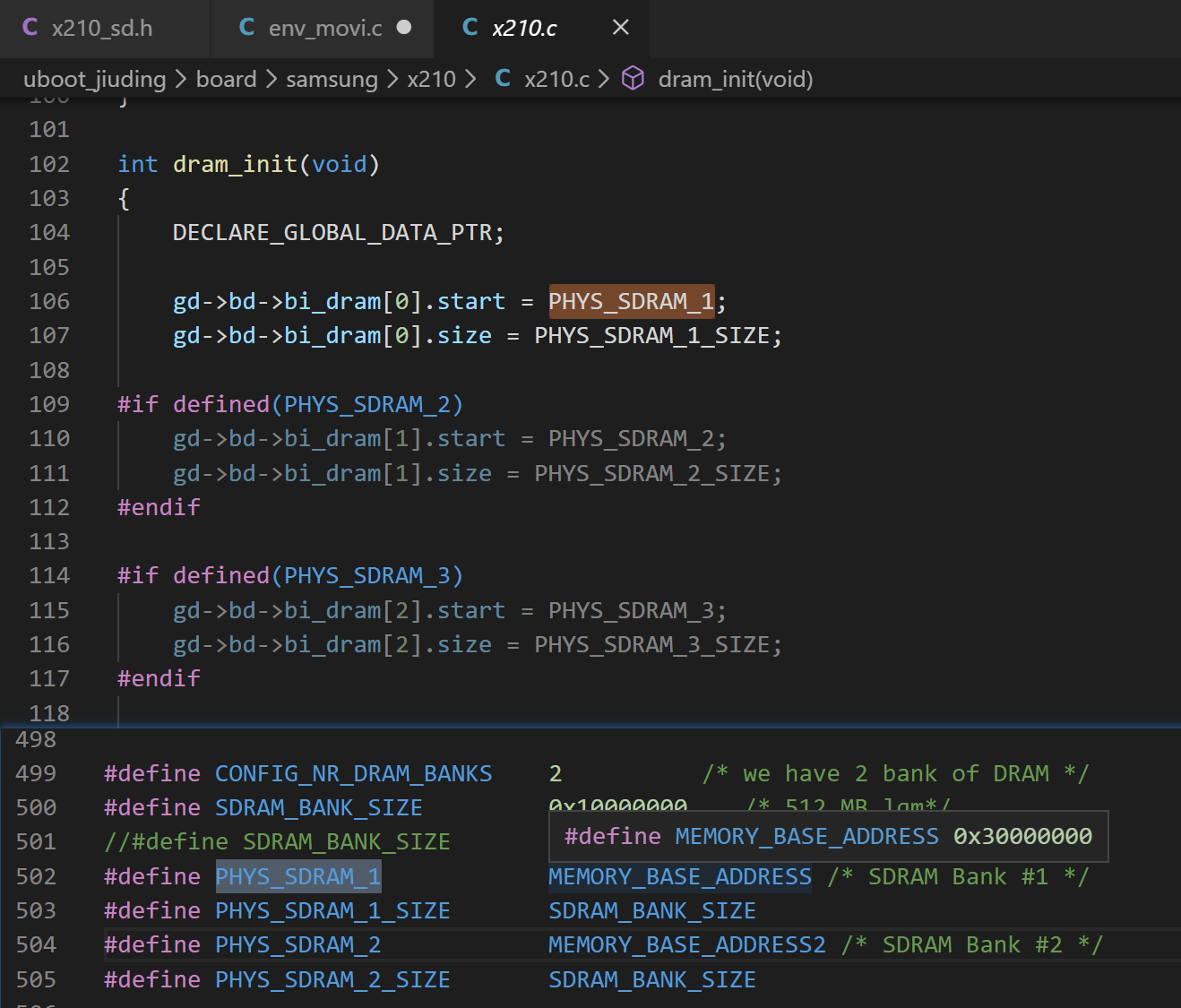Click the C file icon on x210.c tab

click(470, 27)
